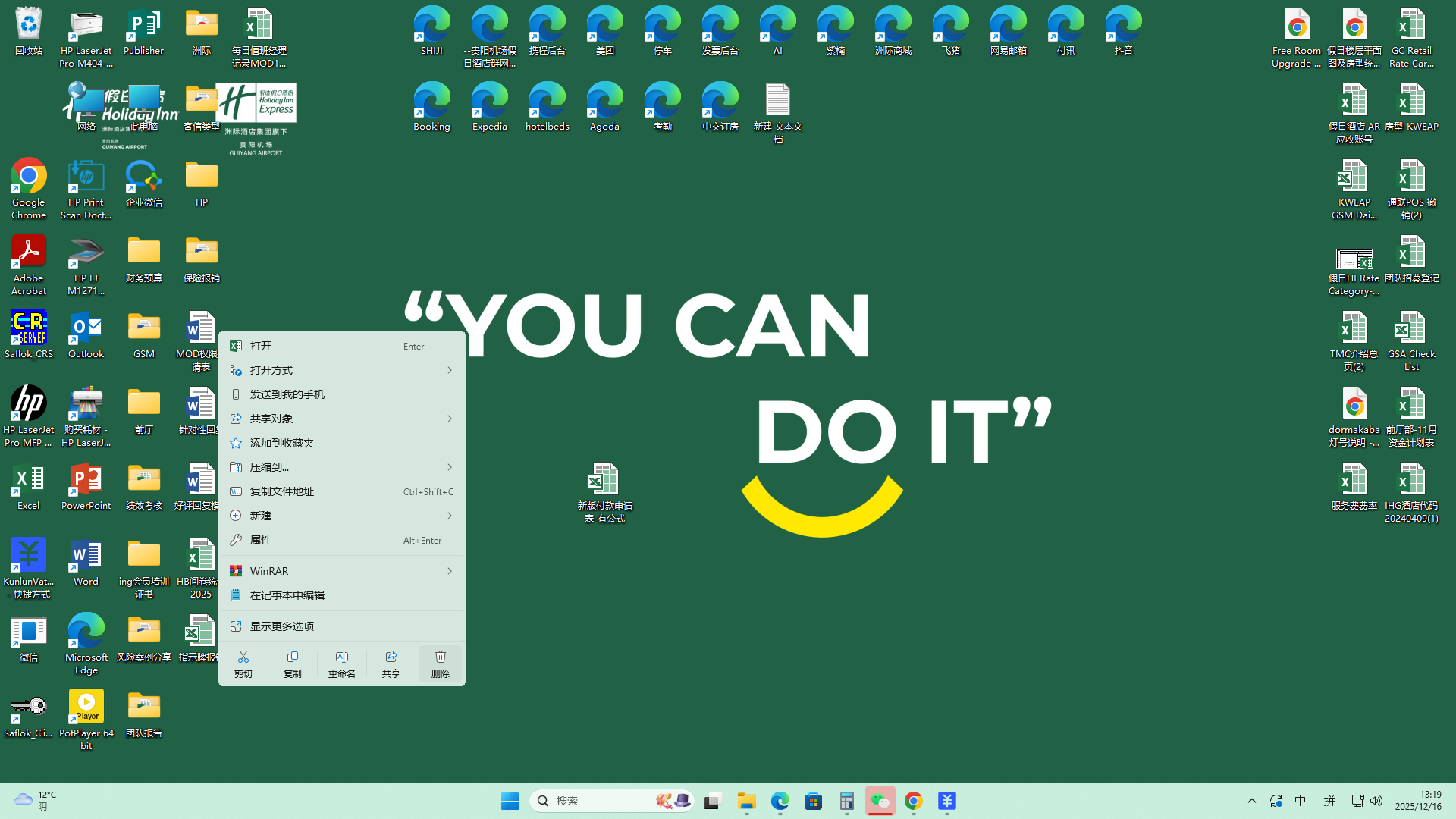Click 复制文件地址 menu entry
The height and width of the screenshot is (819, 1456).
coord(282,491)
